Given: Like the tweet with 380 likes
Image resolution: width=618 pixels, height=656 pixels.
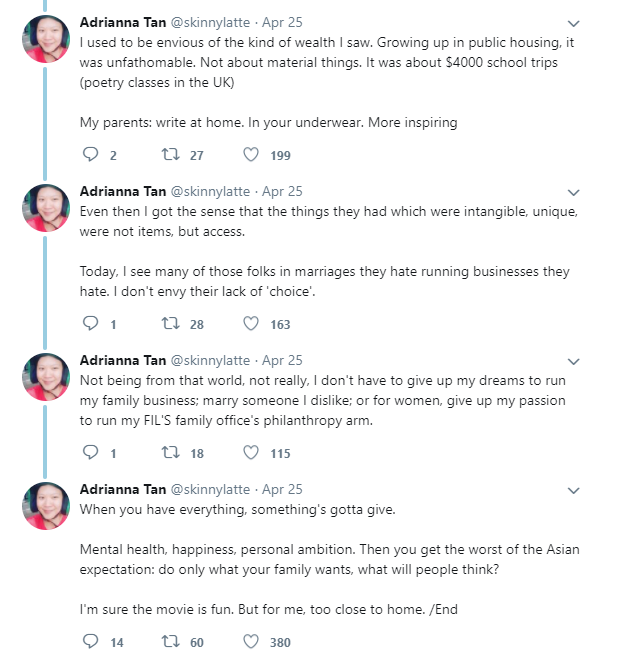Looking at the screenshot, I should [x=252, y=642].
